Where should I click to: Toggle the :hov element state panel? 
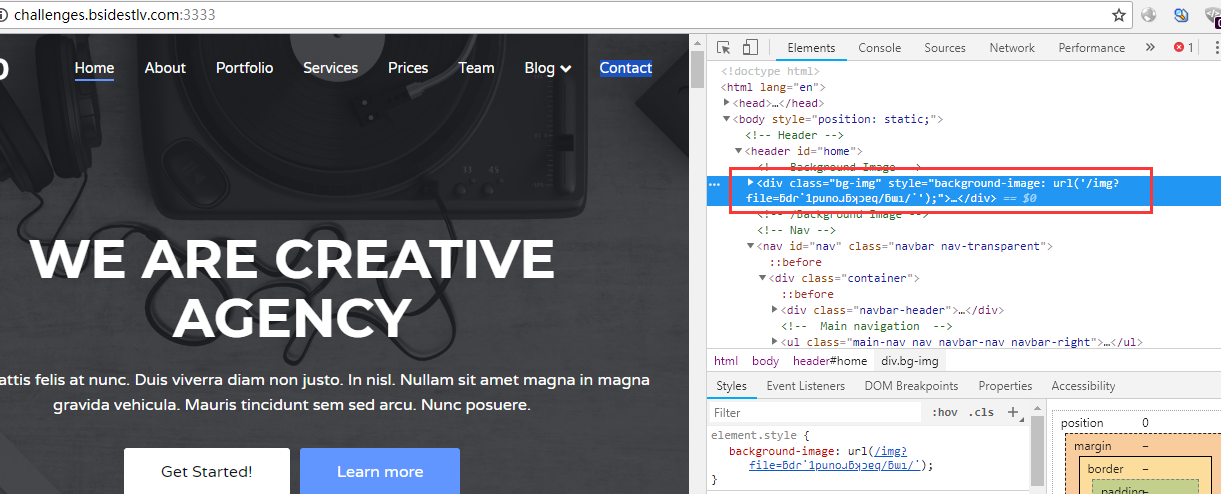click(944, 412)
